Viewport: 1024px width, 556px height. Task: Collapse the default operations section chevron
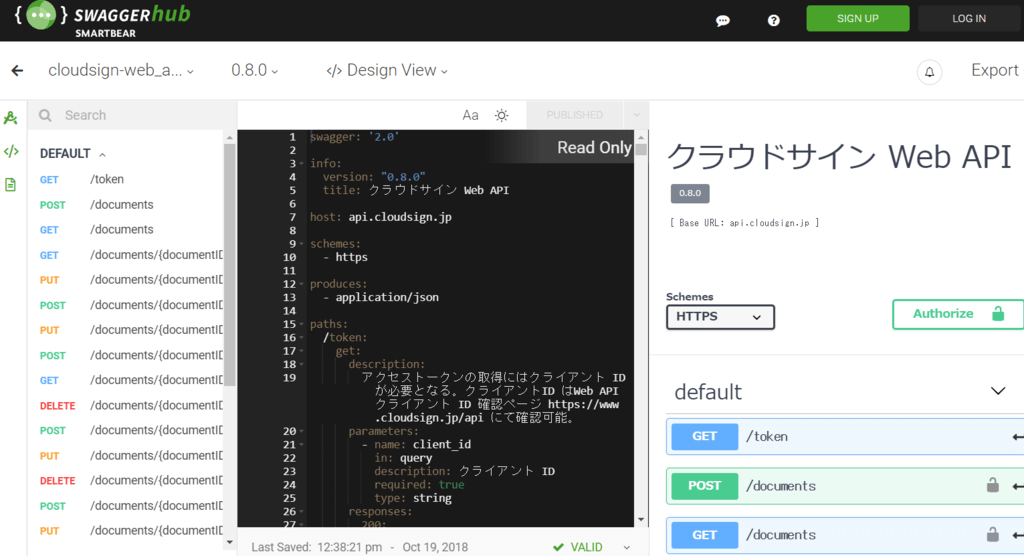pos(998,391)
